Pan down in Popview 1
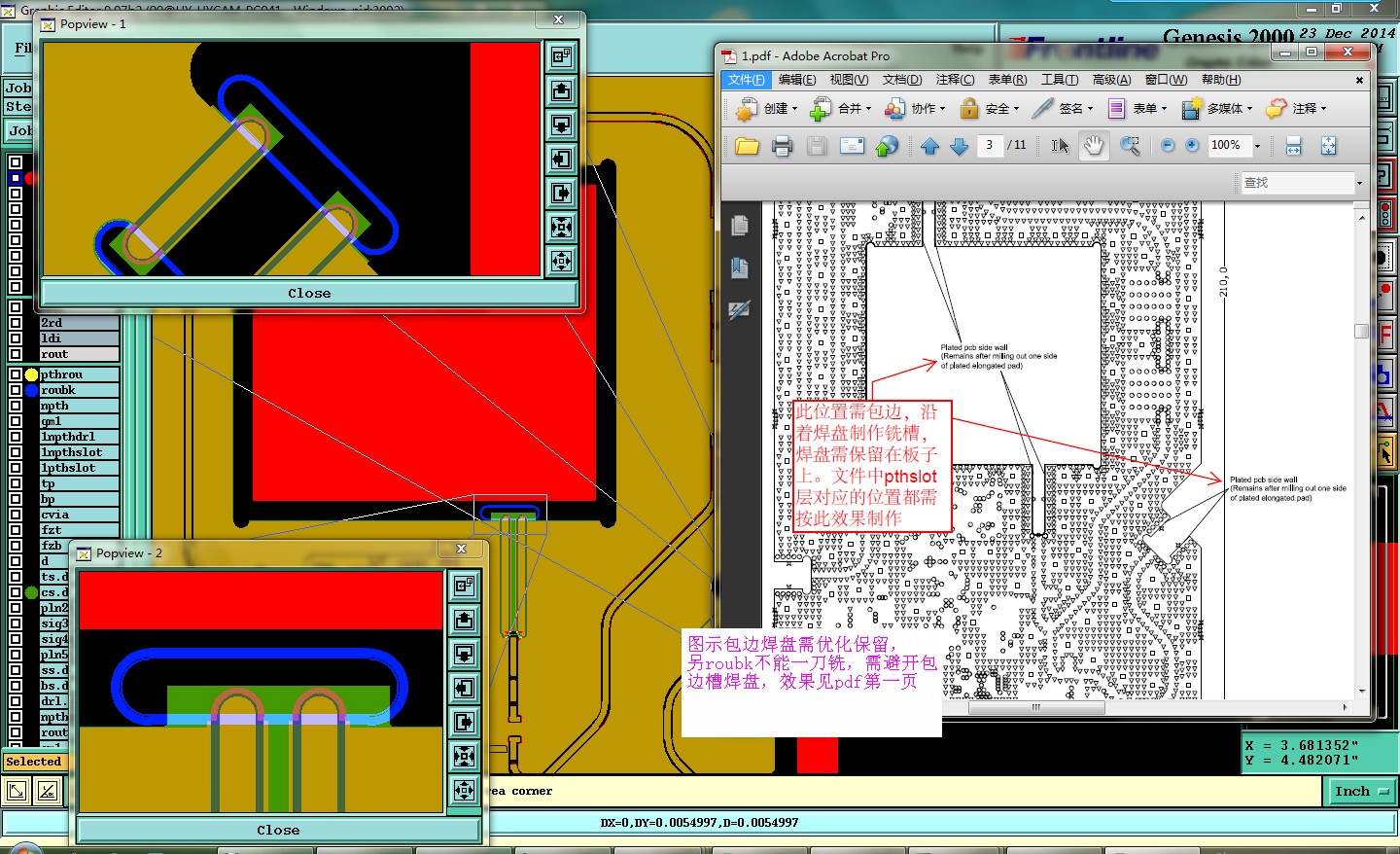This screenshot has height=854, width=1400. tap(561, 125)
